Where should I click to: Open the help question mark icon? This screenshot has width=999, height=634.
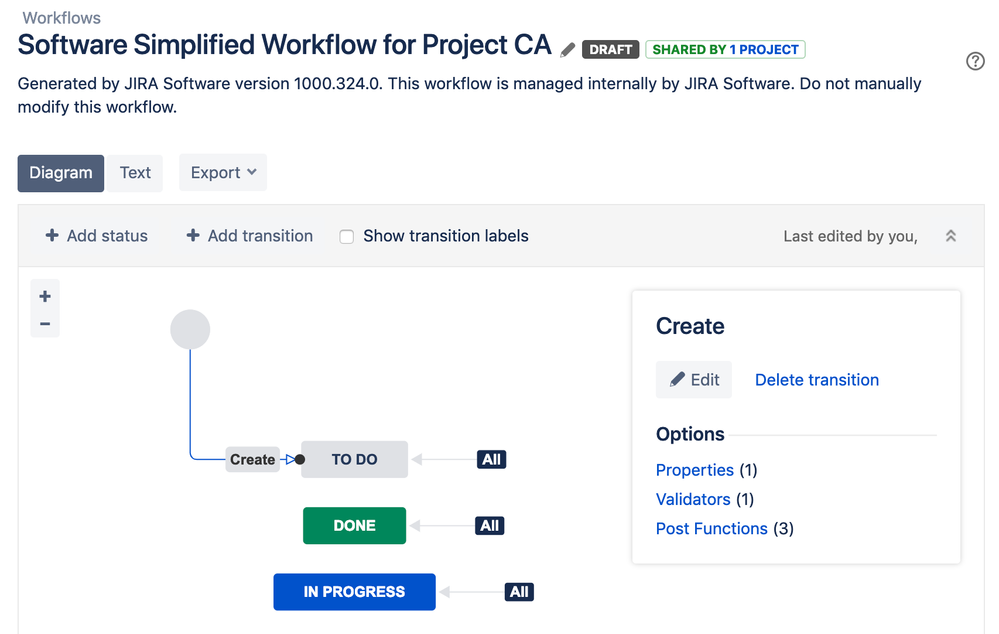coord(976,62)
